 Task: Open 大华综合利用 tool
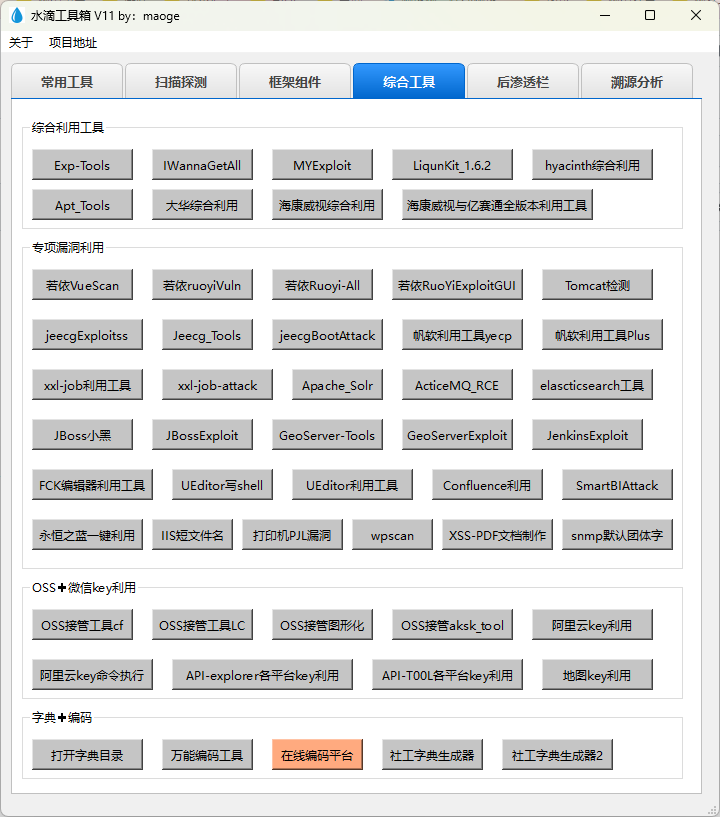pyautogui.click(x=202, y=205)
